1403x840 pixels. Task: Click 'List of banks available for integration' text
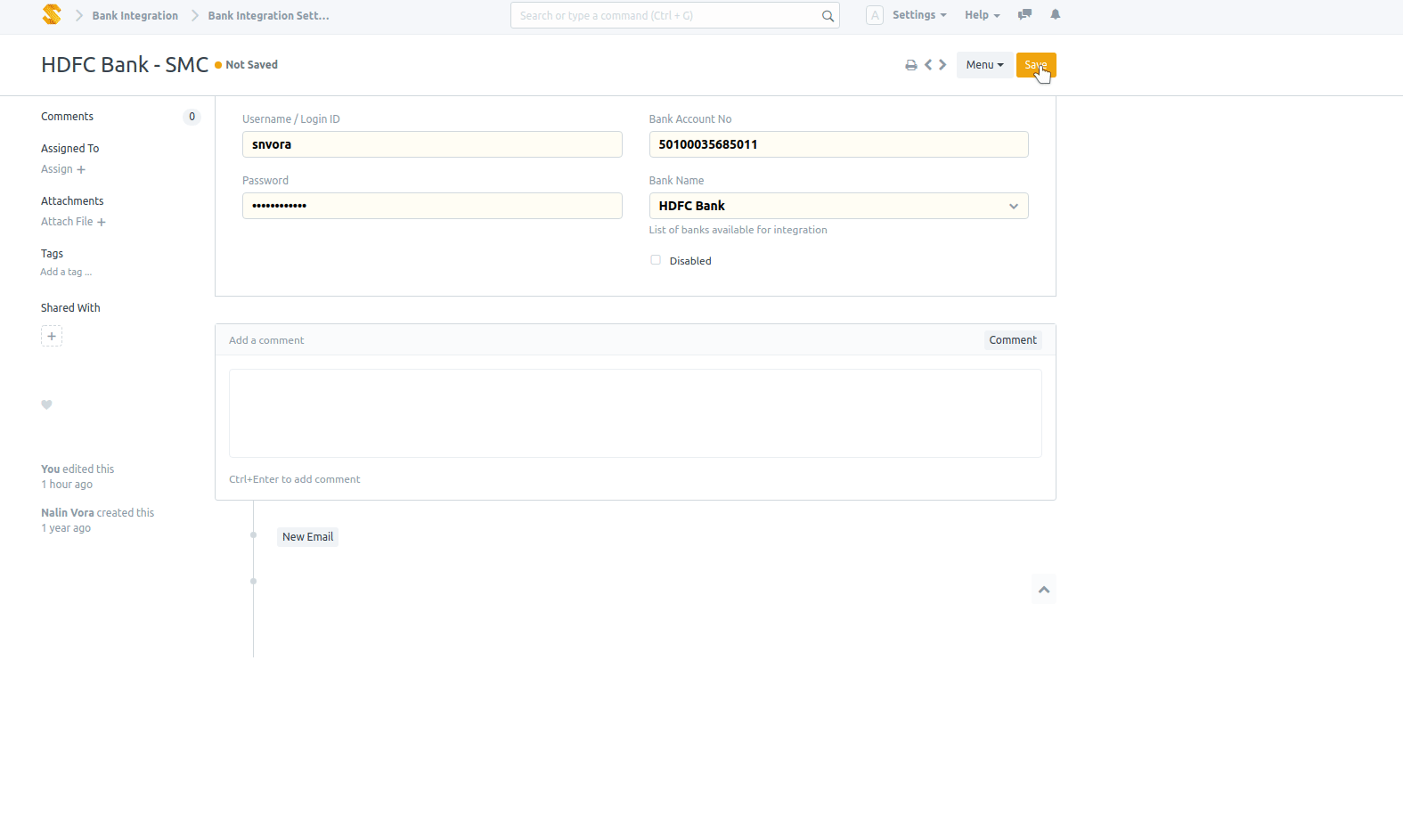738,230
